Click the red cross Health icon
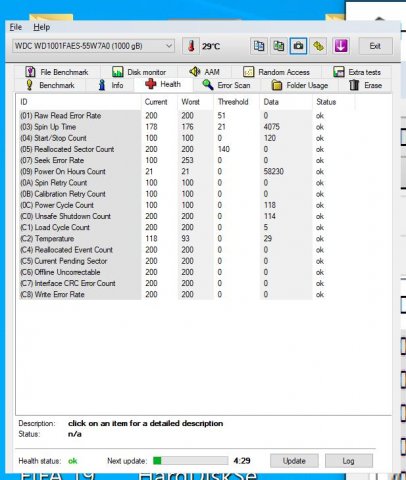The width and height of the screenshot is (406, 480). pos(151,84)
